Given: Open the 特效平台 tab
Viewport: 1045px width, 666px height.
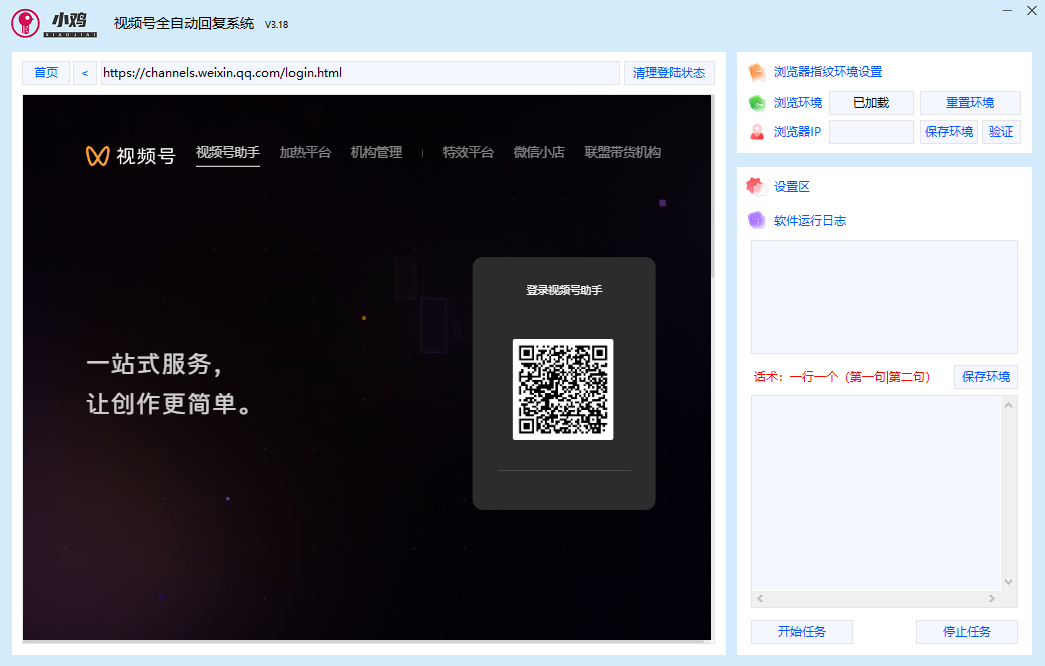Looking at the screenshot, I should (x=468, y=153).
